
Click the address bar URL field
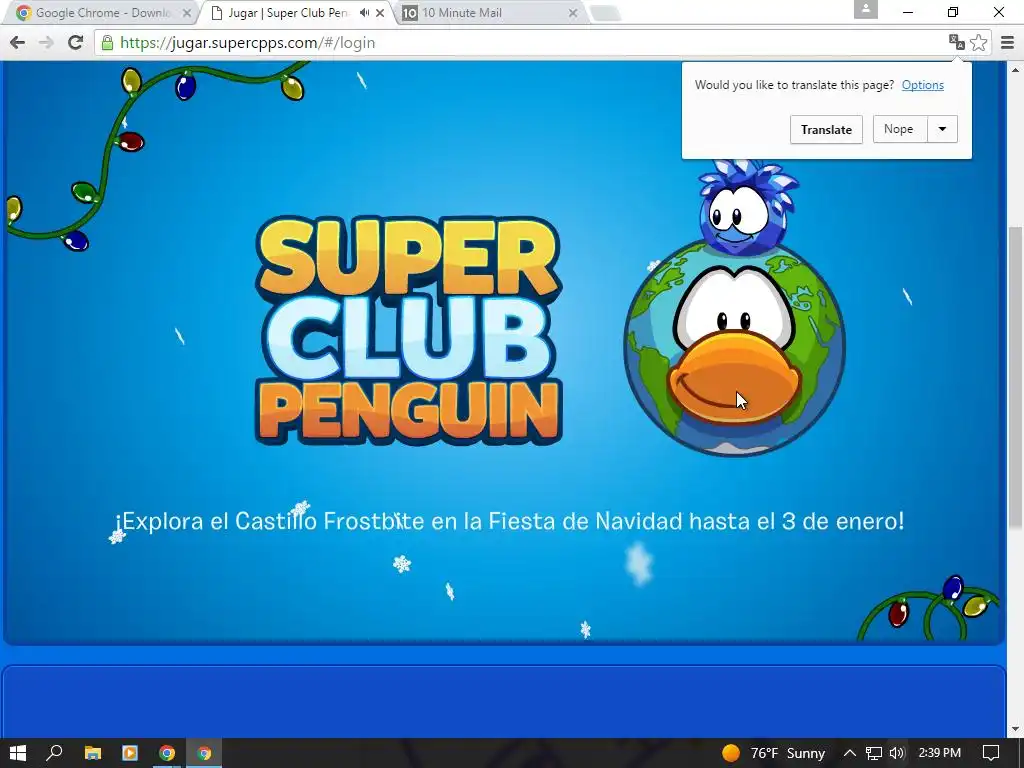click(x=522, y=42)
